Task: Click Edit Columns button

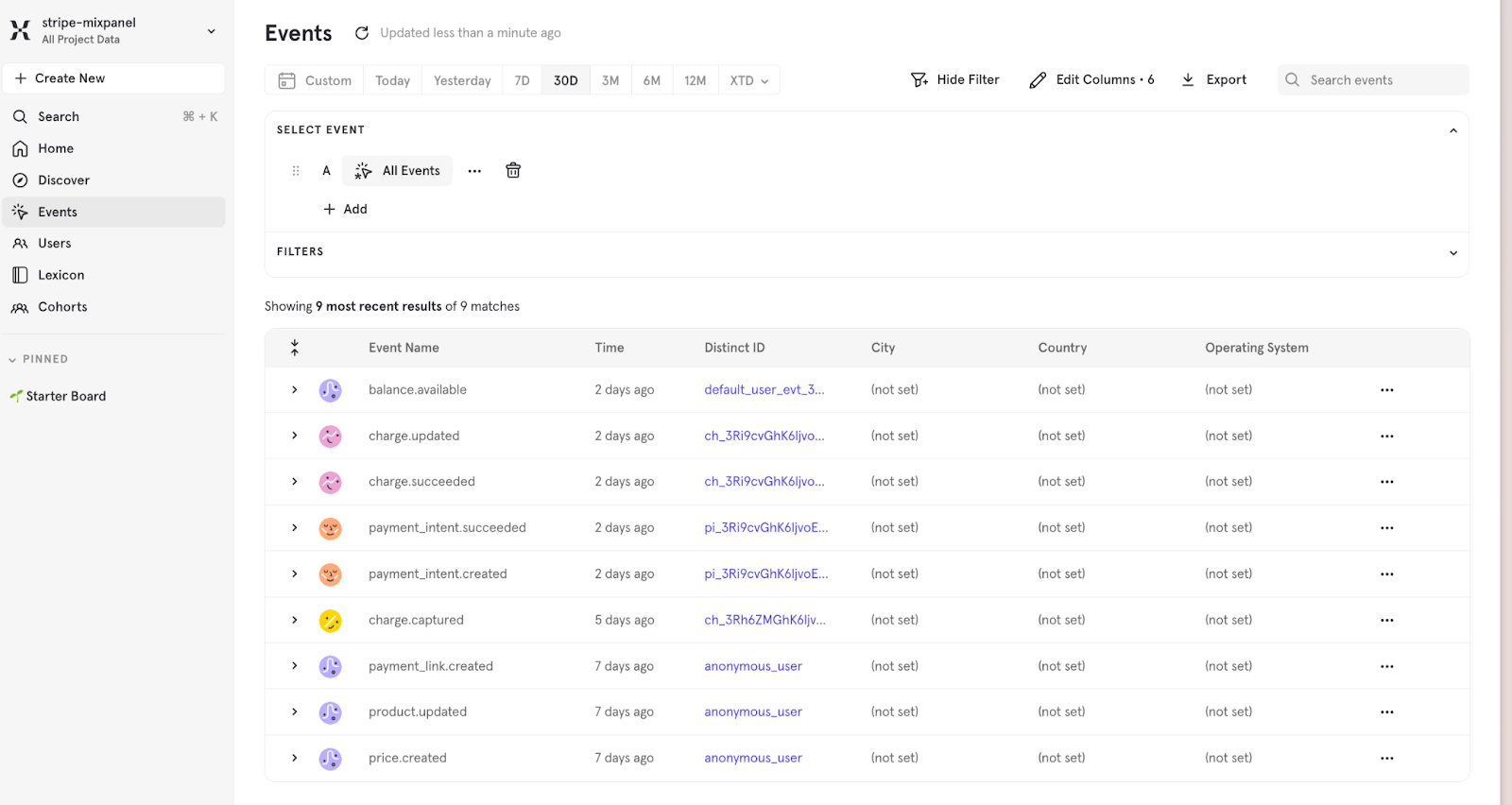Action: 1091,80
